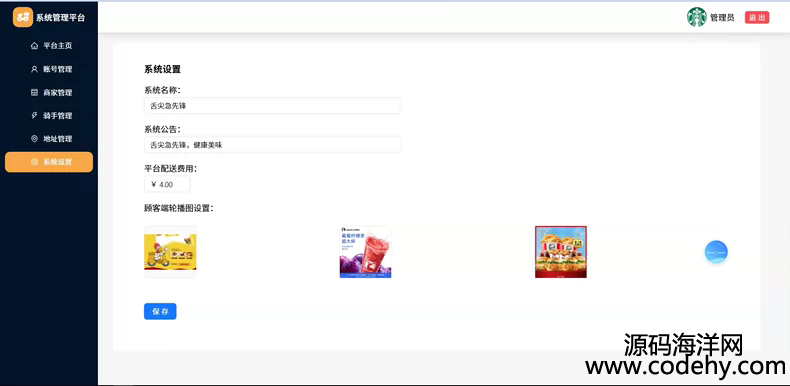The height and width of the screenshot is (386, 790).
Task: Click the user icon beside 账号管理
Action: (34, 69)
